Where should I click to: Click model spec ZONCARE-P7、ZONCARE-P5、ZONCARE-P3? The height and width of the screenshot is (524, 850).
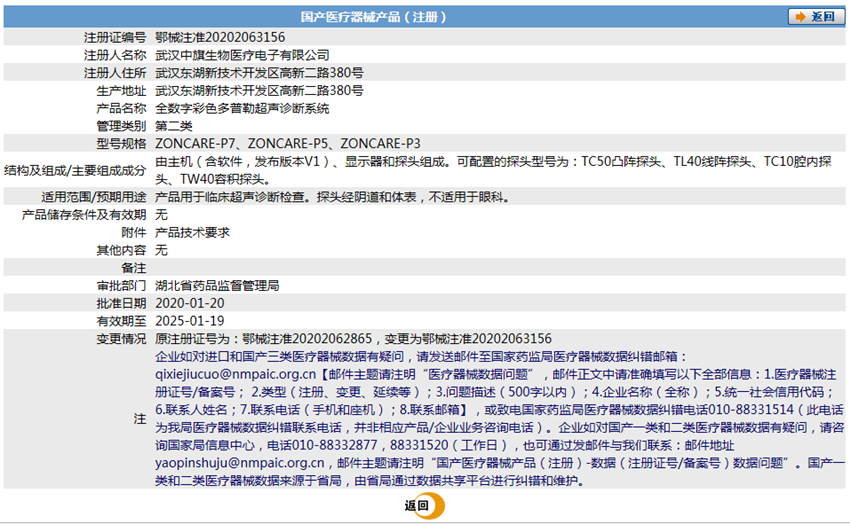click(x=288, y=144)
